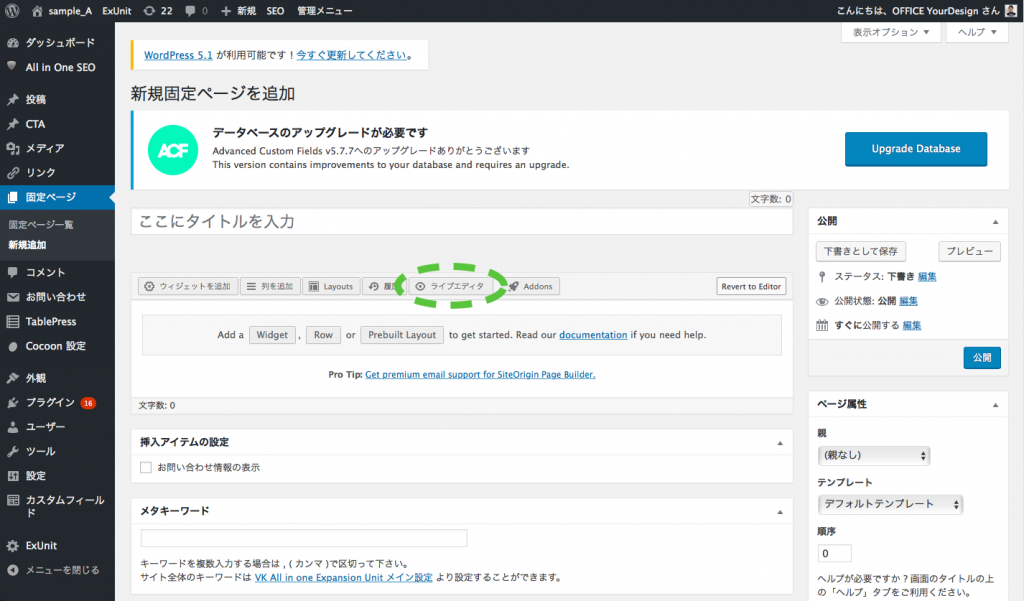Viewport: 1024px width, 601px height.
Task: Open the Layouts toolbar button
Action: pyautogui.click(x=330, y=286)
